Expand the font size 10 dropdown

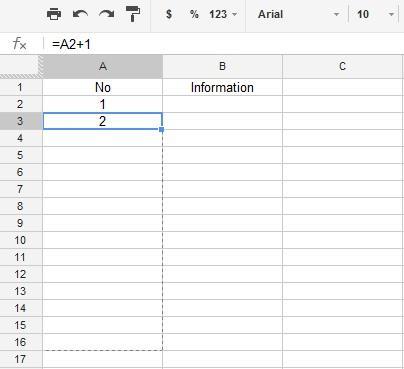click(375, 14)
